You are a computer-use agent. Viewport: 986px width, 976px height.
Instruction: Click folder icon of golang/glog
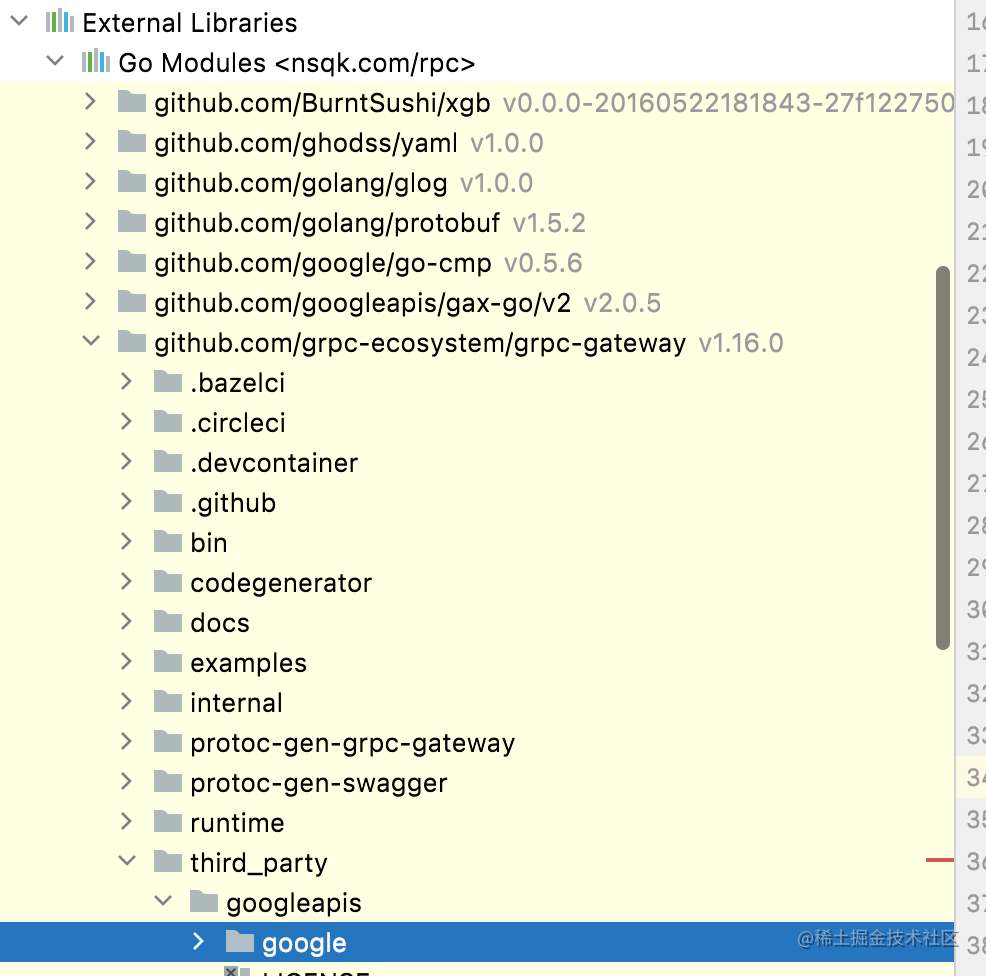[x=132, y=181]
